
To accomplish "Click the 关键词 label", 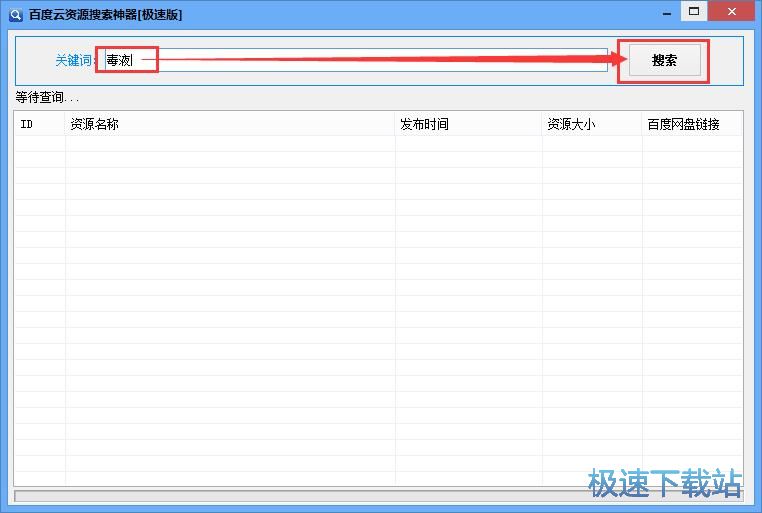I will [x=74, y=60].
